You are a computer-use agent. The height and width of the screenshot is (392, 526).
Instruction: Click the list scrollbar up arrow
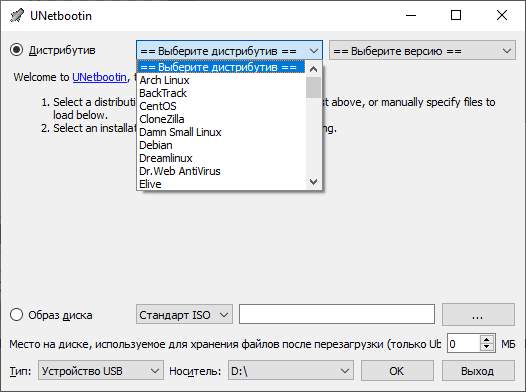313,69
